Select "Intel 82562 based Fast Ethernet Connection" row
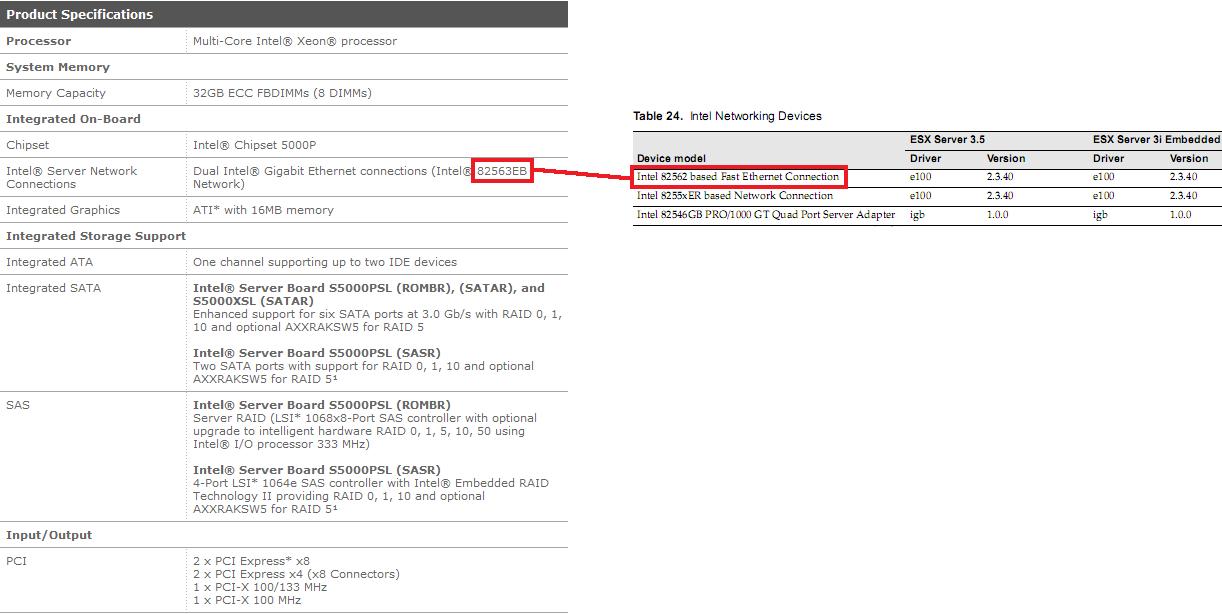Screen dimensions: 1222x615 [738, 177]
